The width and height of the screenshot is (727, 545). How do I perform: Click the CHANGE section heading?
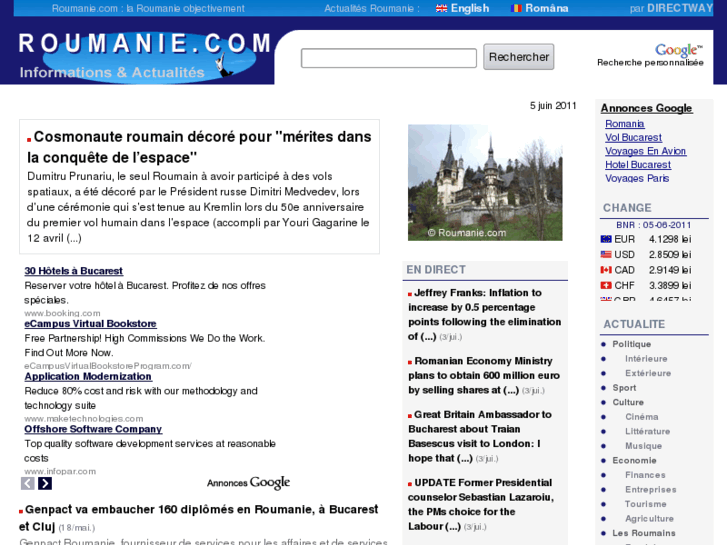click(x=627, y=208)
